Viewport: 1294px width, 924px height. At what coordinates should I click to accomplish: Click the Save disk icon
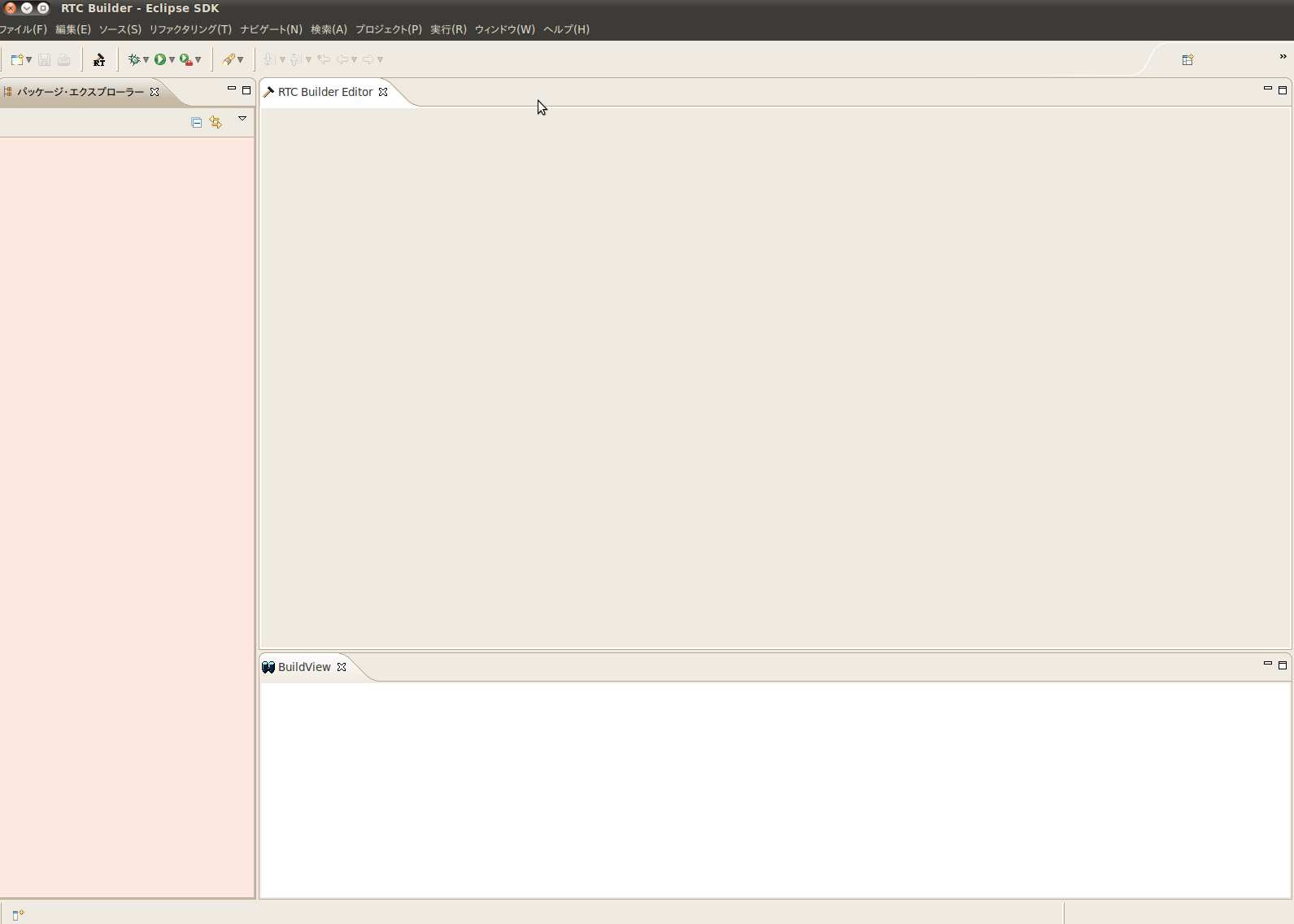pos(44,59)
